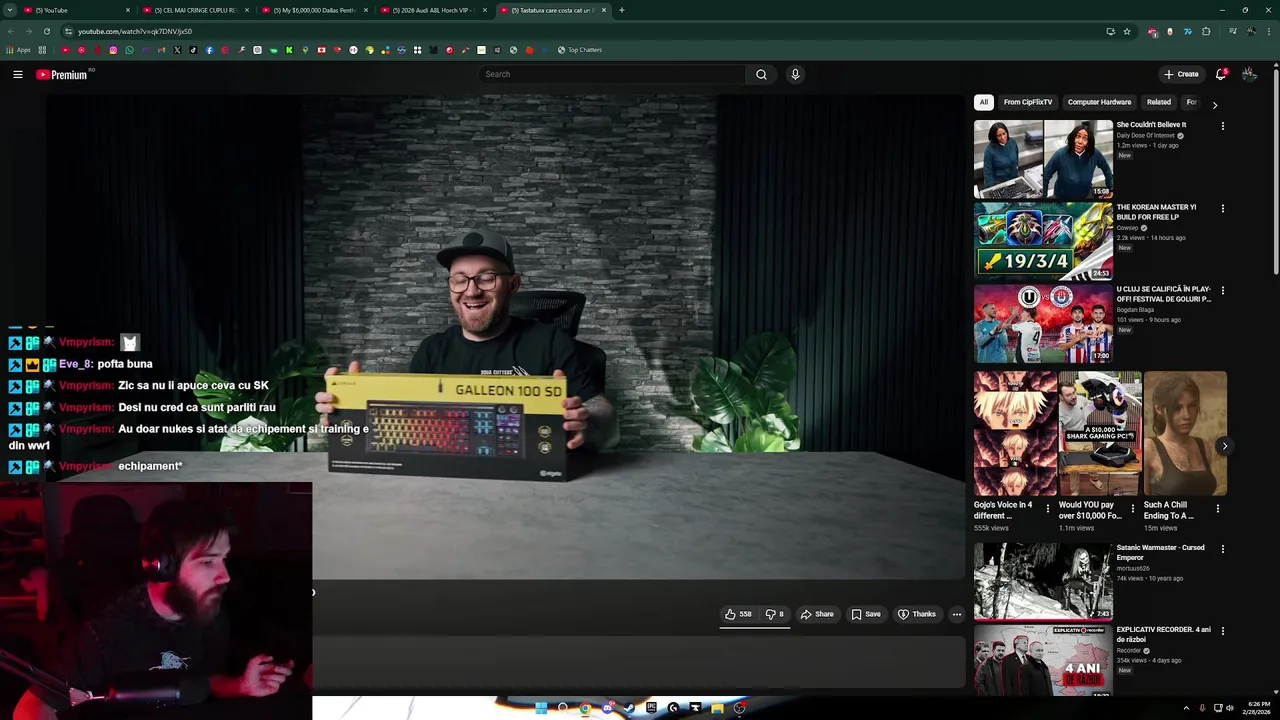Click the Create button
Image resolution: width=1280 pixels, height=720 pixels.
coord(1181,74)
